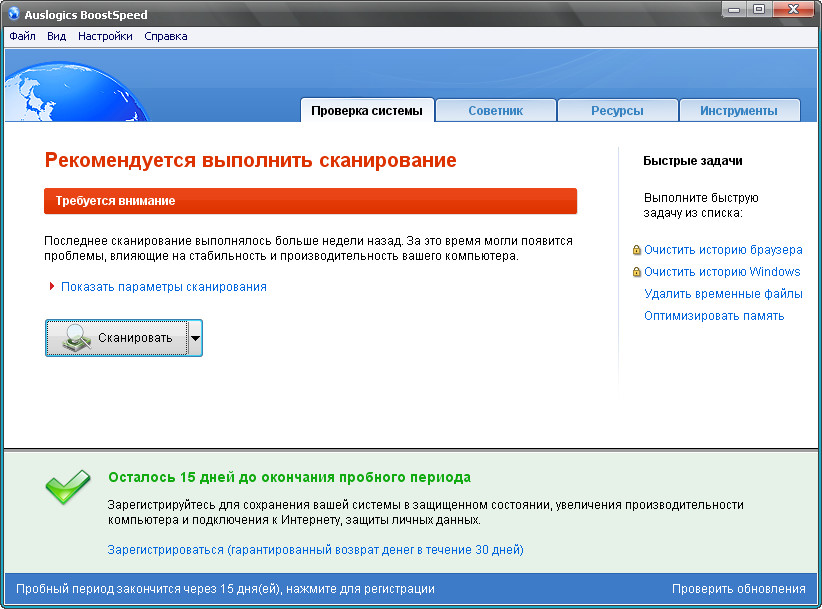Switch to the Инструменты tab
Screen dimensions: 822x609
(x=739, y=111)
